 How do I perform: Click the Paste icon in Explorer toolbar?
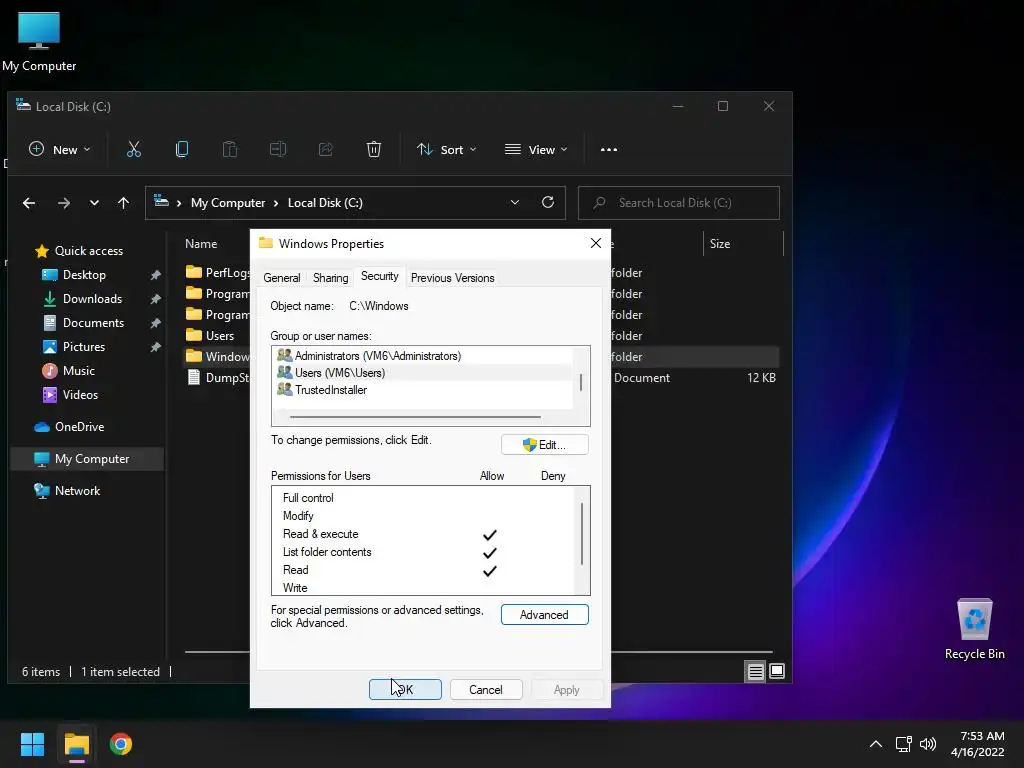230,150
